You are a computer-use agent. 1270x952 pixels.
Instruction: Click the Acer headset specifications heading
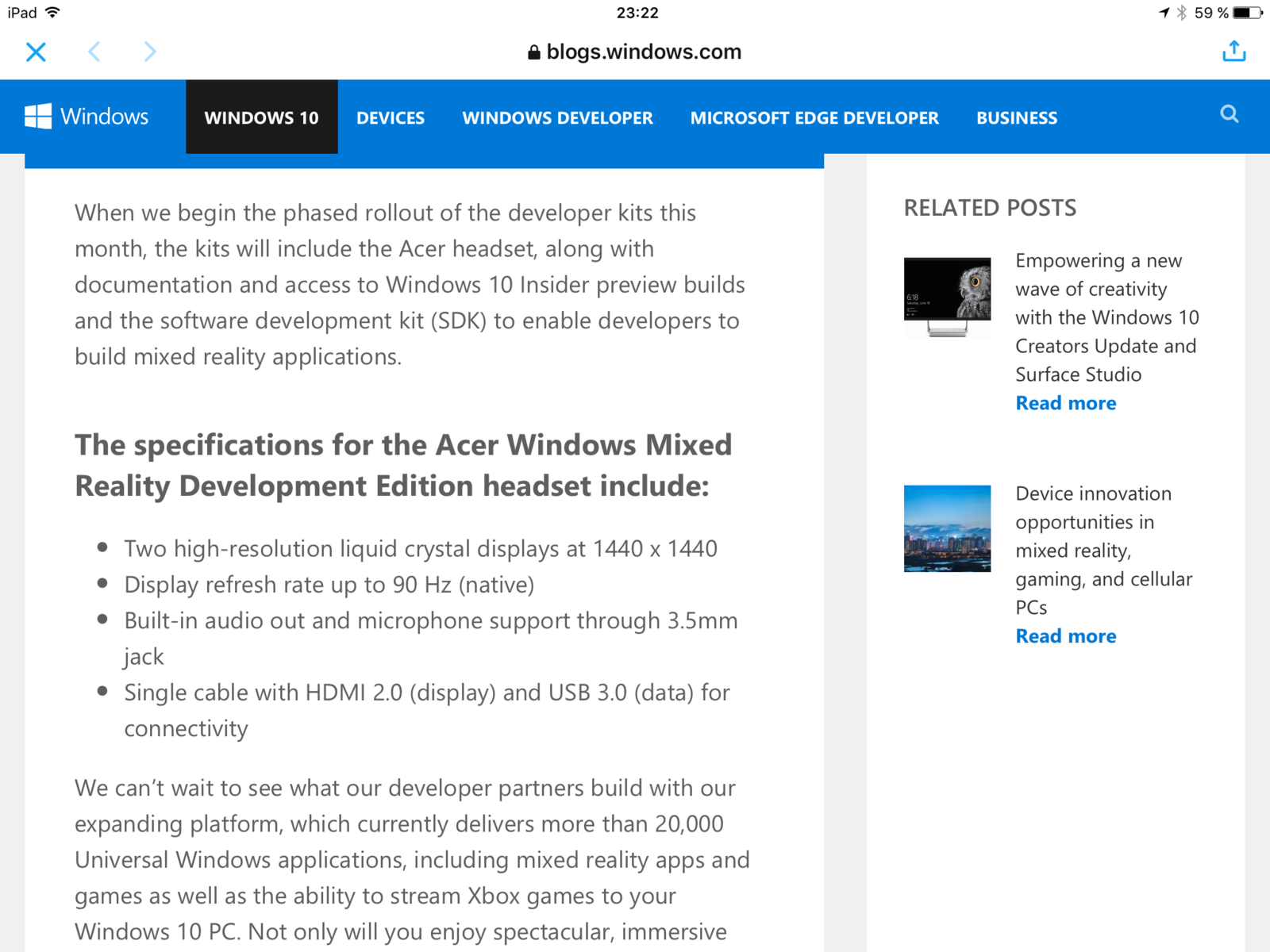click(x=403, y=466)
